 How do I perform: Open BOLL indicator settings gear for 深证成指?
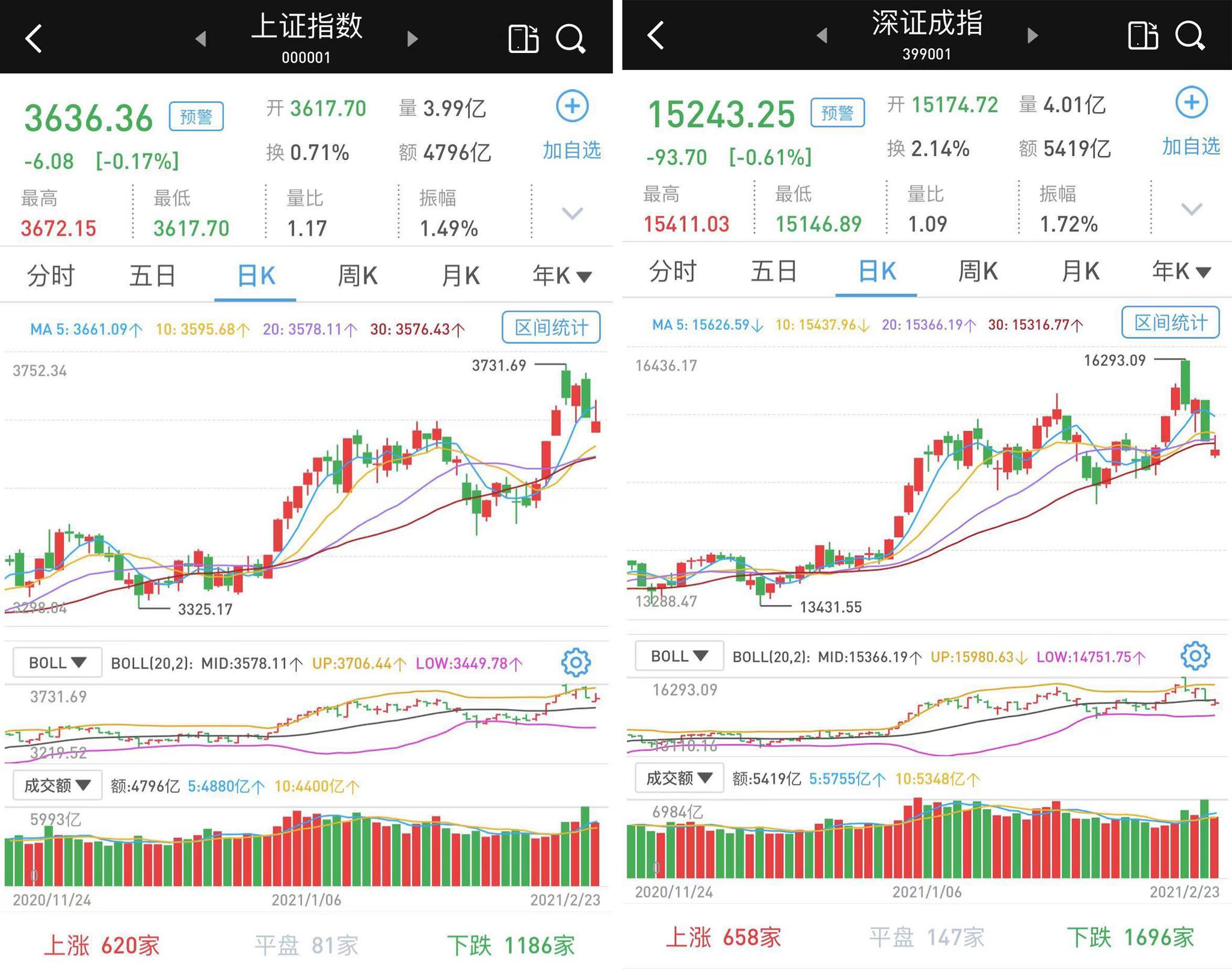[x=1195, y=655]
